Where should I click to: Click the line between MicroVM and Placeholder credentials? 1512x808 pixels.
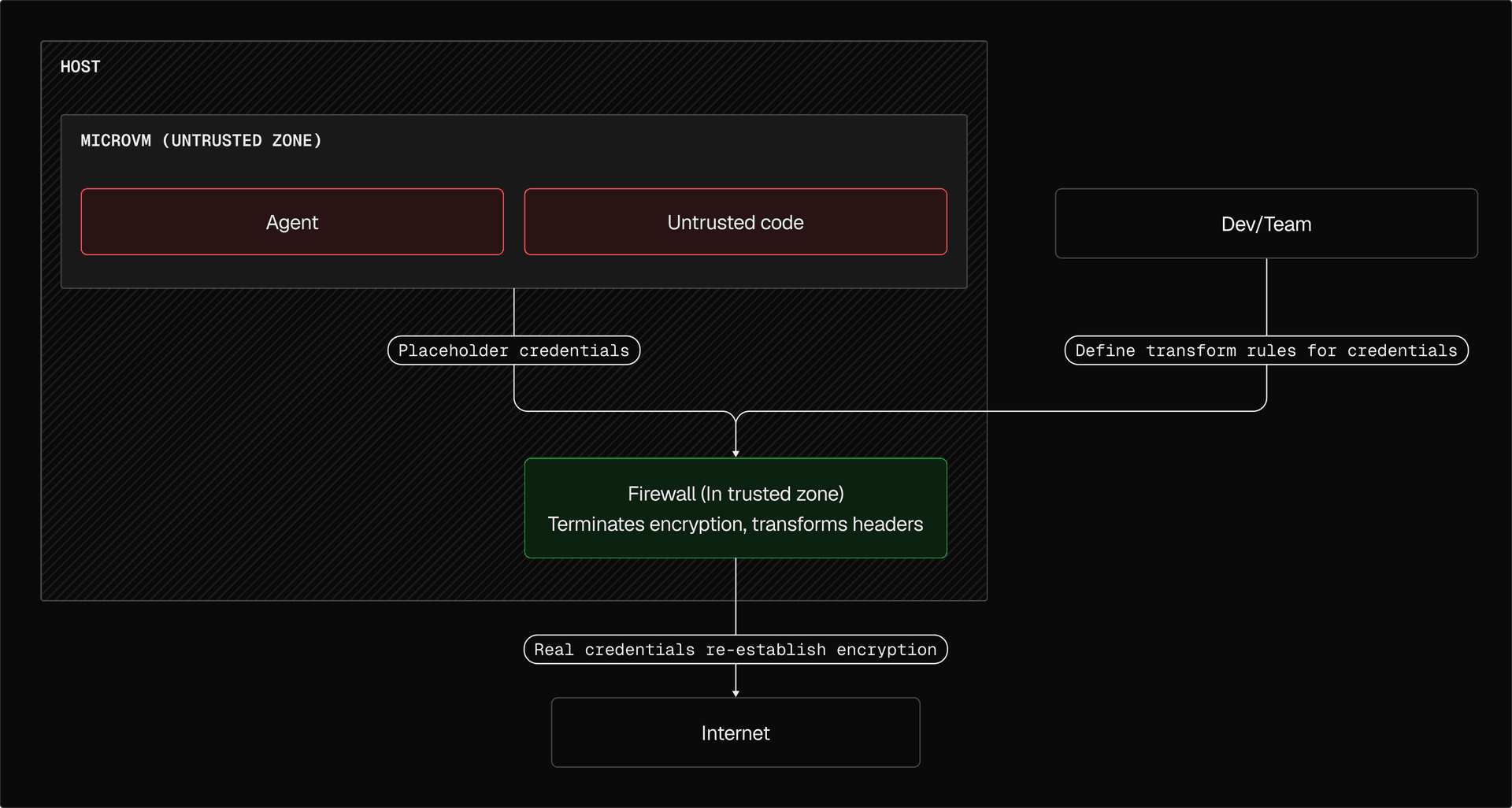tap(514, 312)
